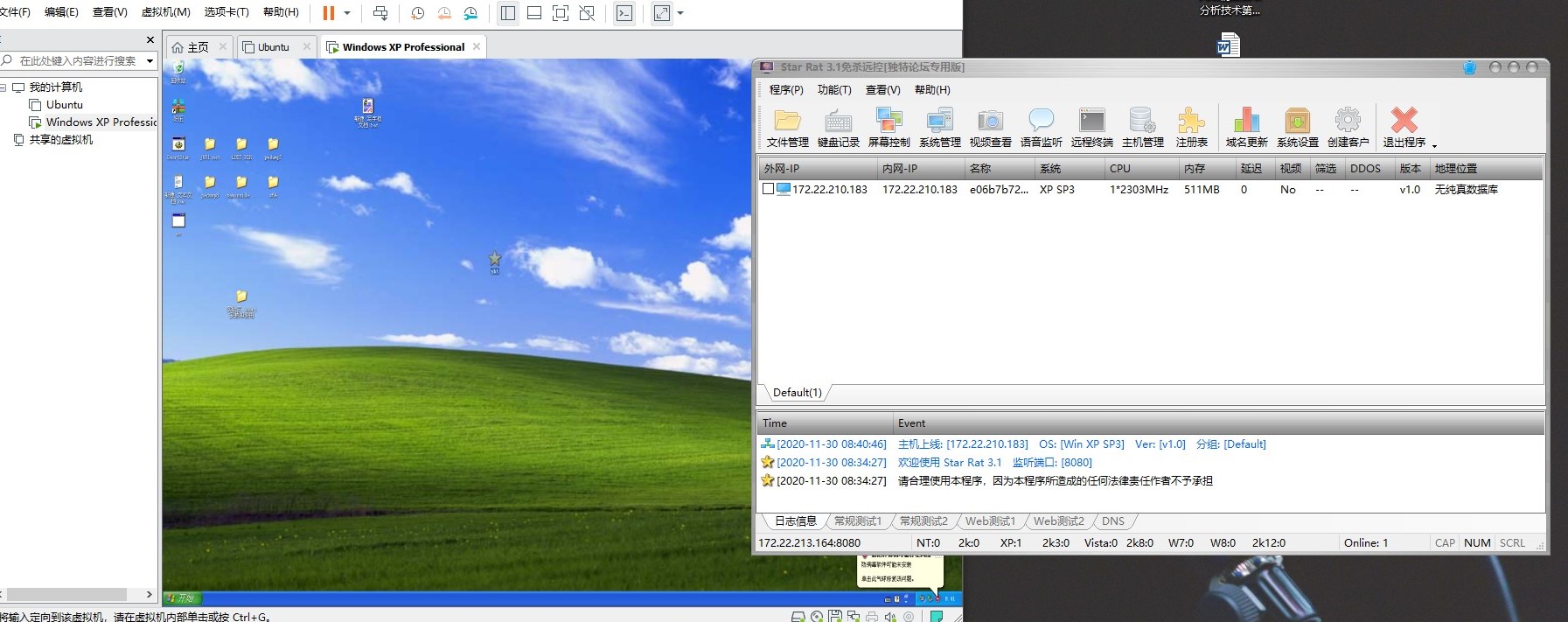This screenshot has width=1568, height=622.
Task: Open remote terminal (远程终端)
Action: click(x=1091, y=128)
